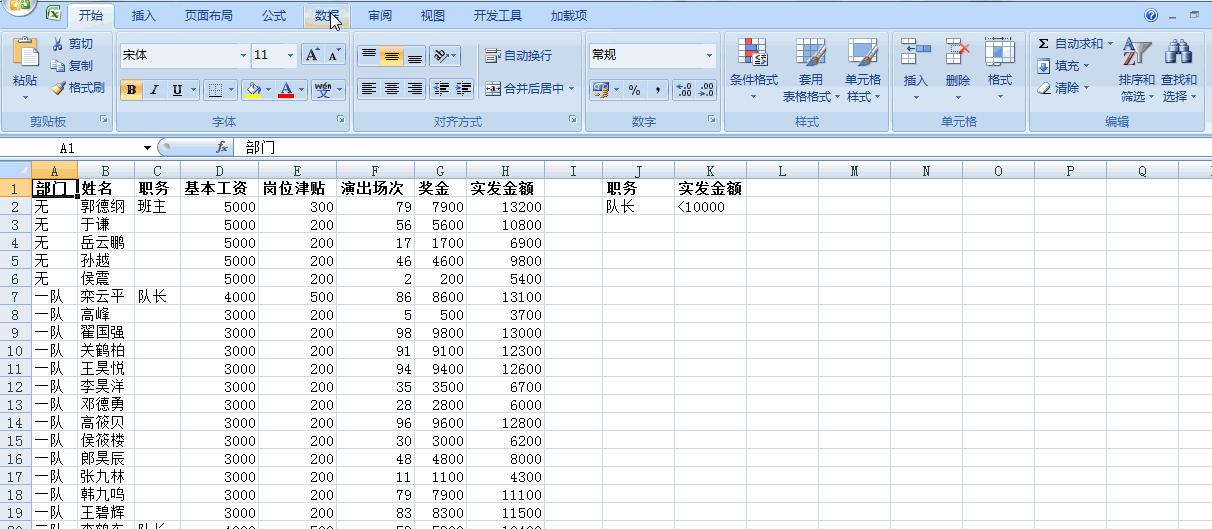
Task: Click the decrease indent icon
Action: coord(441,89)
